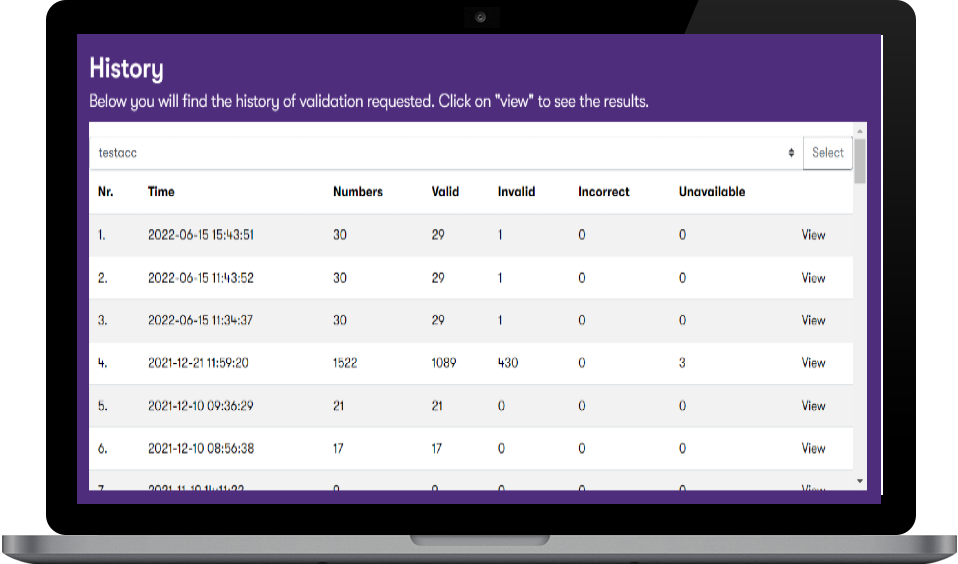View results for 2022-06-15 15:43:51 entry
The image size is (958, 564).
click(813, 235)
